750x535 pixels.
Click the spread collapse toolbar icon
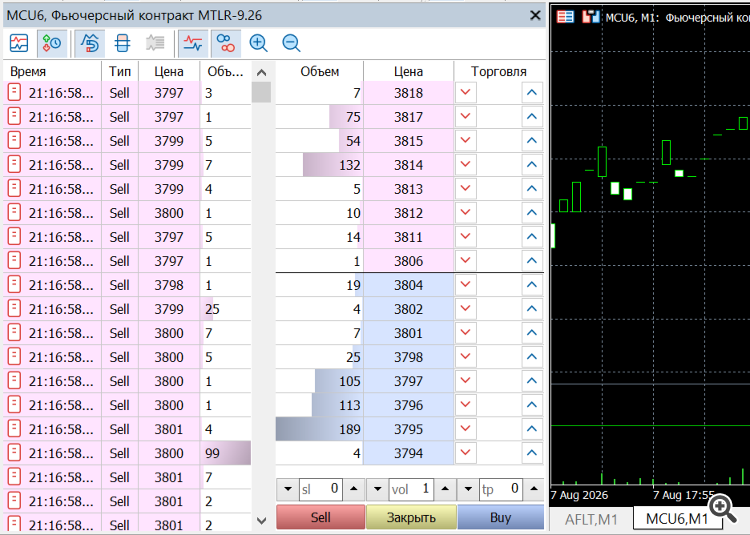[x=122, y=44]
